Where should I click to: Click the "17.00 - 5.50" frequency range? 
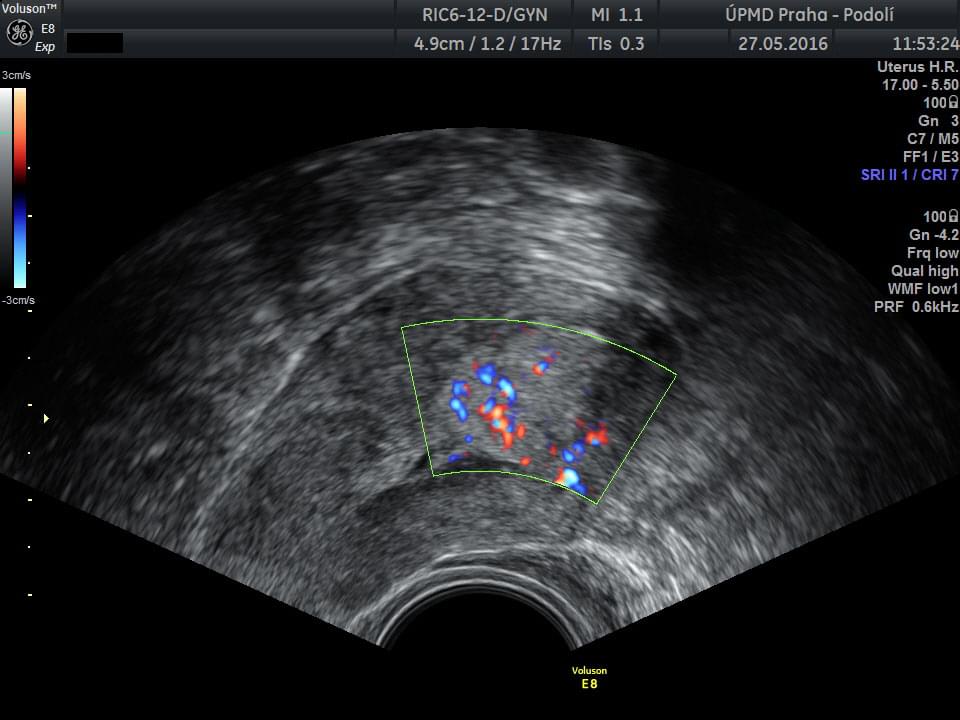(920, 84)
